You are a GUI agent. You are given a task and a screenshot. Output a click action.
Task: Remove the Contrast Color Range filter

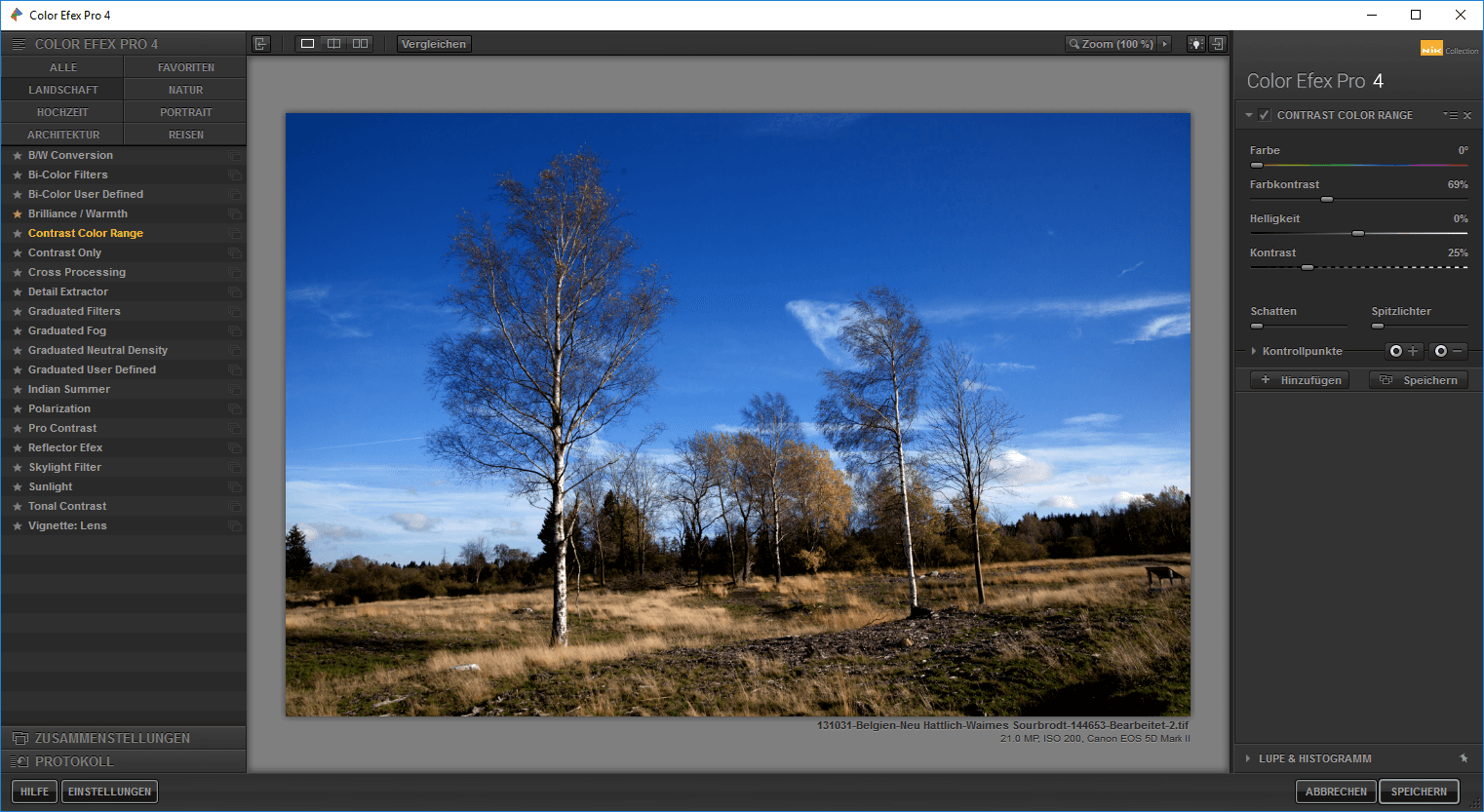[x=1467, y=116]
